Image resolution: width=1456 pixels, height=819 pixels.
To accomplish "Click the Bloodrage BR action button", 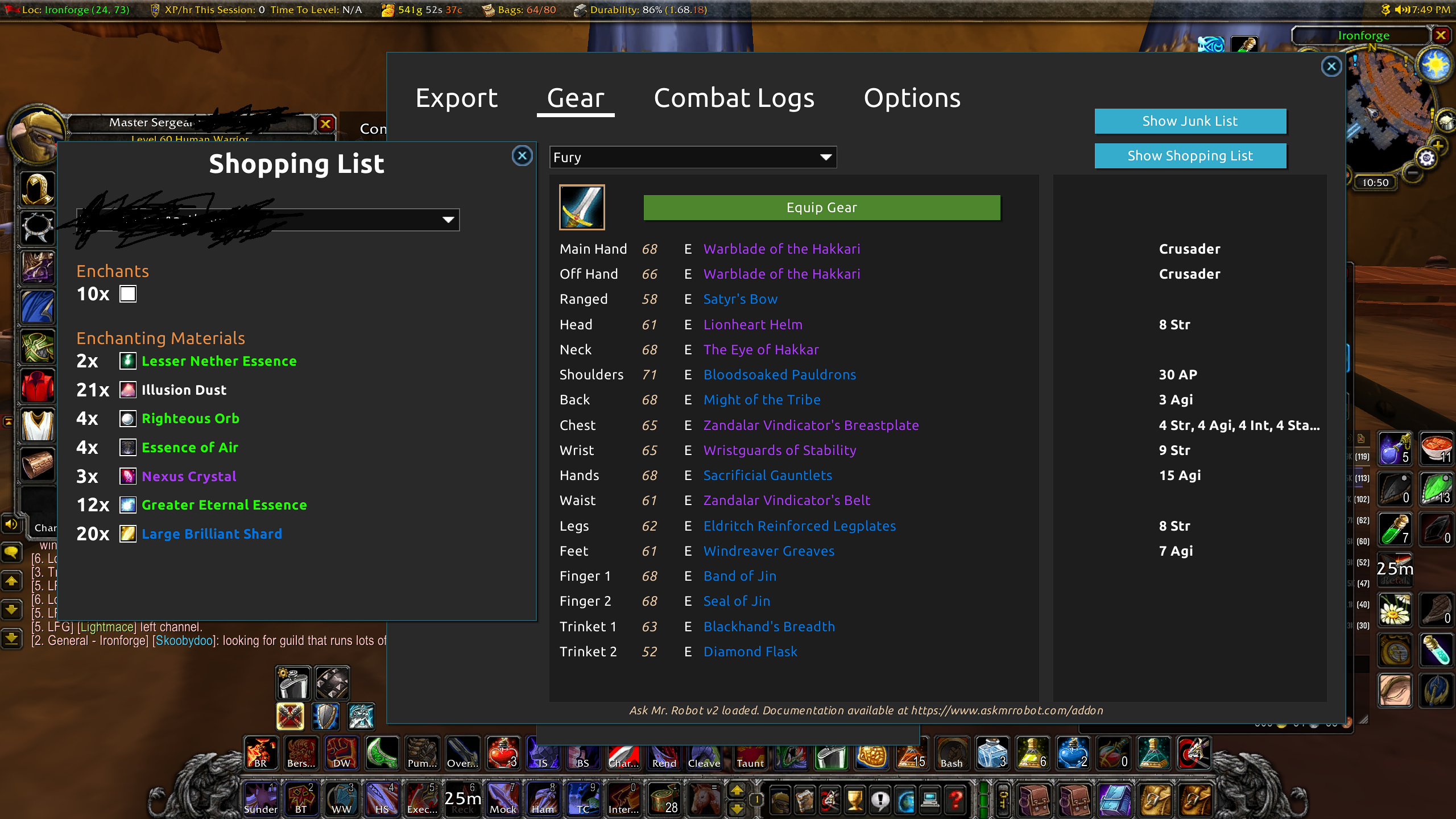I will pyautogui.click(x=261, y=752).
